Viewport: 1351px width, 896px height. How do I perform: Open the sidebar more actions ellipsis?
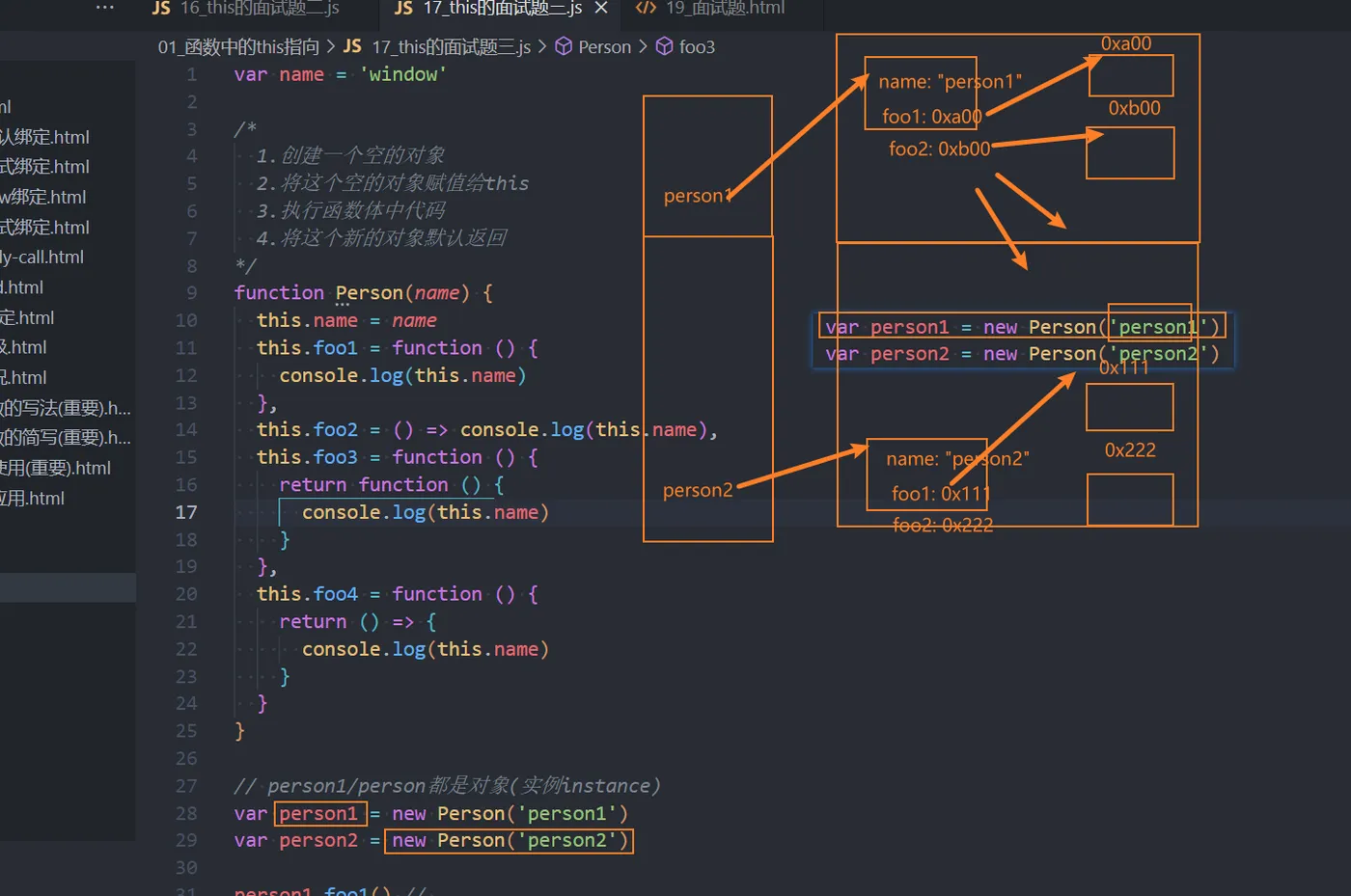[x=105, y=8]
